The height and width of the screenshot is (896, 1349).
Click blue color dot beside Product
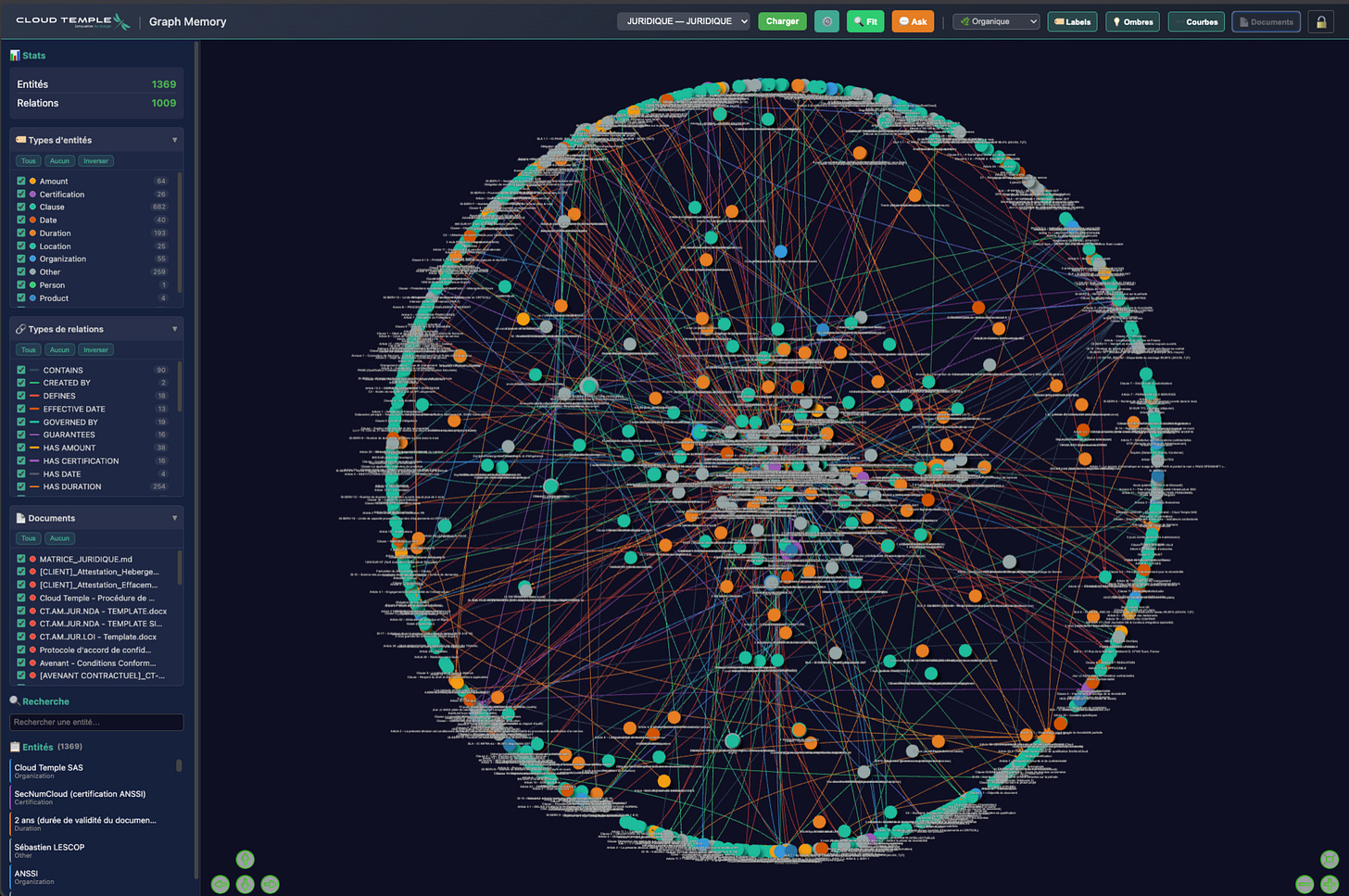coord(33,298)
